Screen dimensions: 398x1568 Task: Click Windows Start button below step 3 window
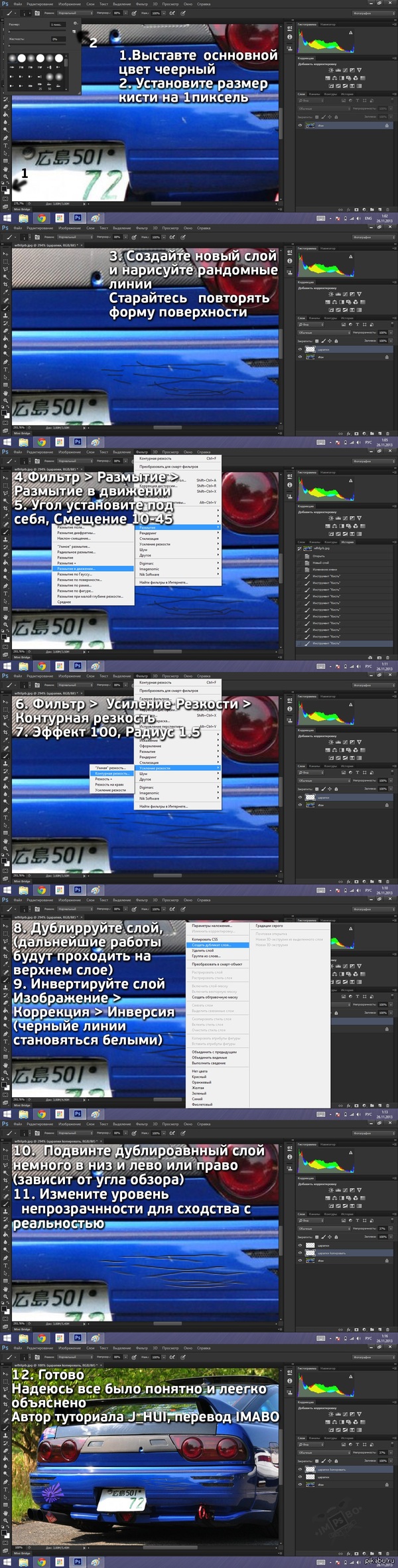(x=7, y=442)
